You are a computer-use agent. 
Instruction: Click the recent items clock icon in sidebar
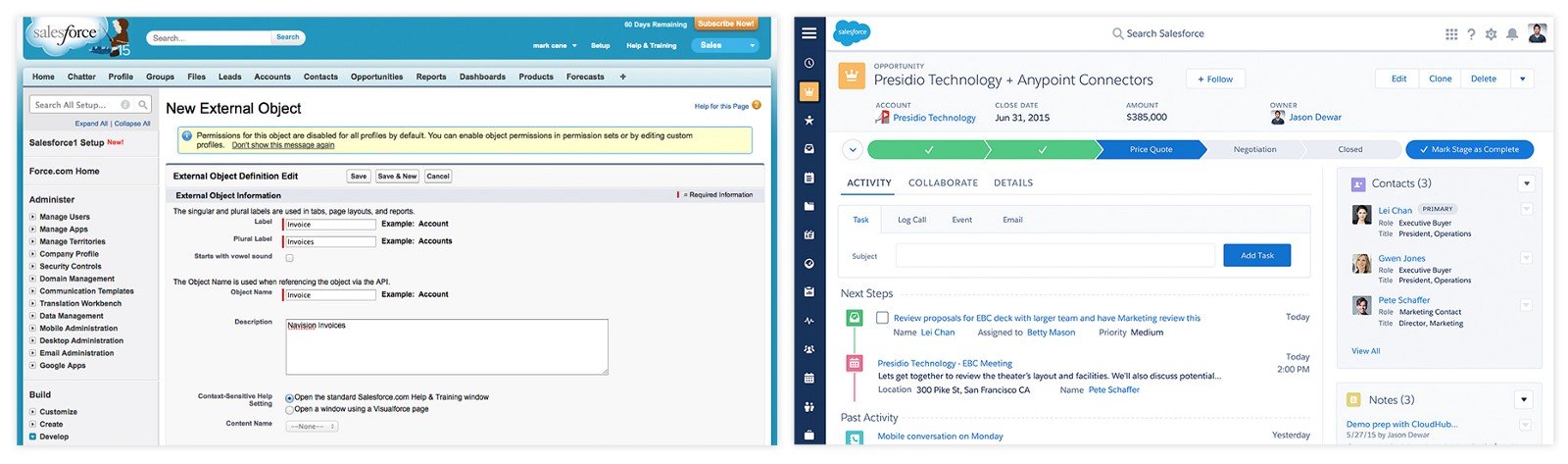pyautogui.click(x=808, y=63)
